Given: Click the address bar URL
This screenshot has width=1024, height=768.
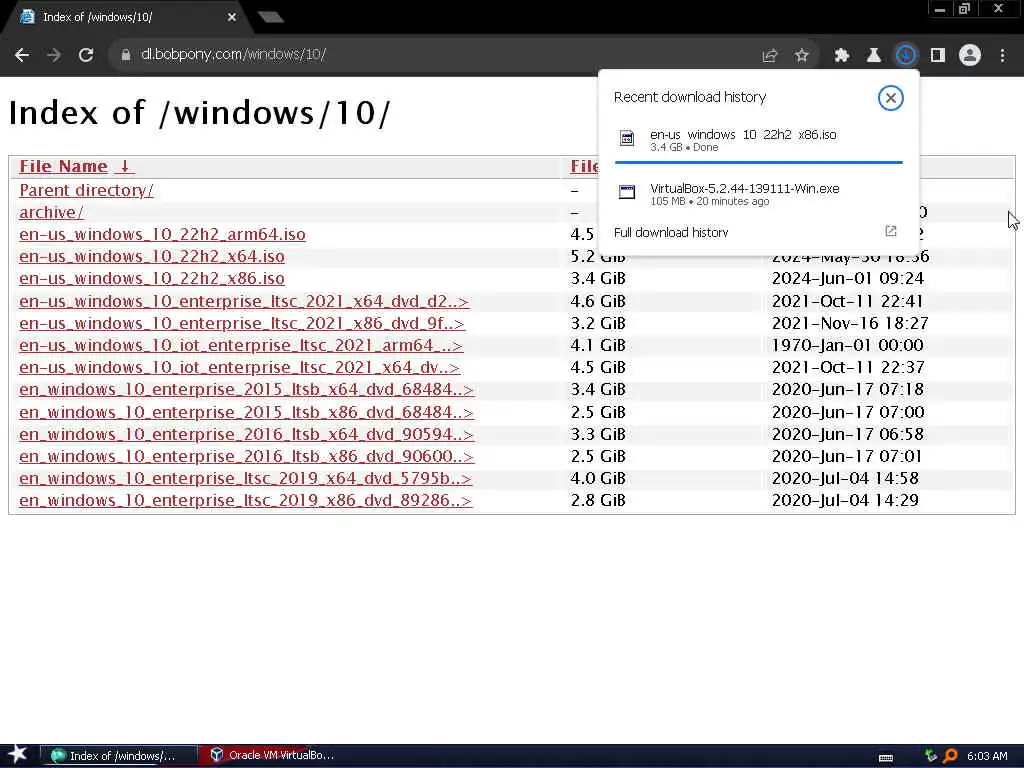Looking at the screenshot, I should pyautogui.click(x=233, y=55).
